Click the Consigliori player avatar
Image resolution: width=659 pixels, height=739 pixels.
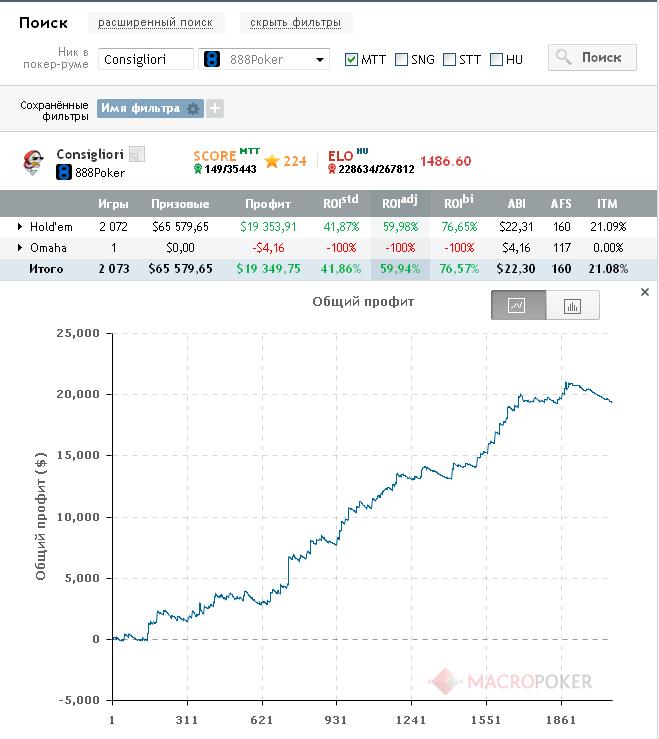pyautogui.click(x=33, y=162)
